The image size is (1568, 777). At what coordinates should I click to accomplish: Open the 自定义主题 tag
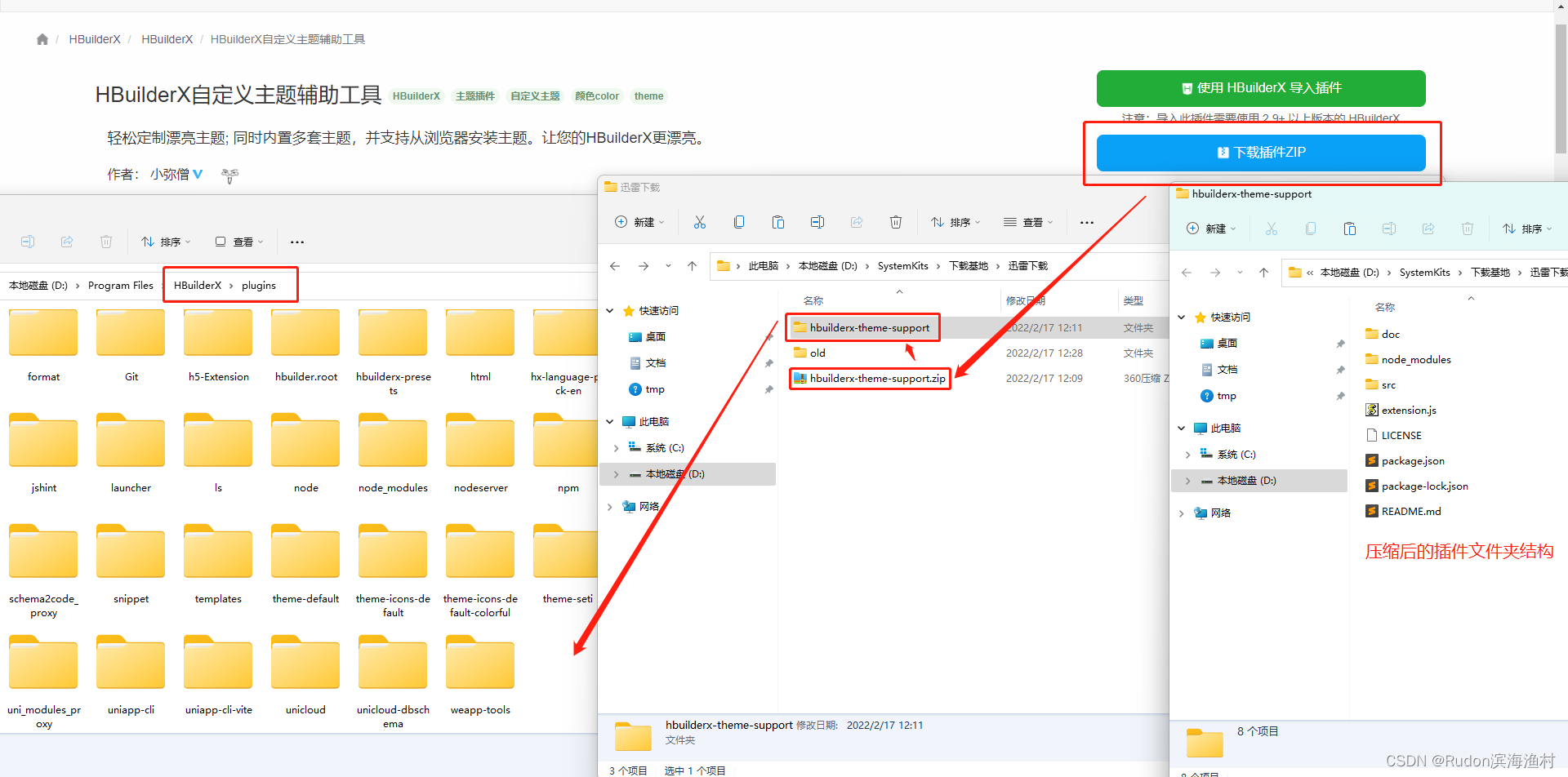pos(535,96)
